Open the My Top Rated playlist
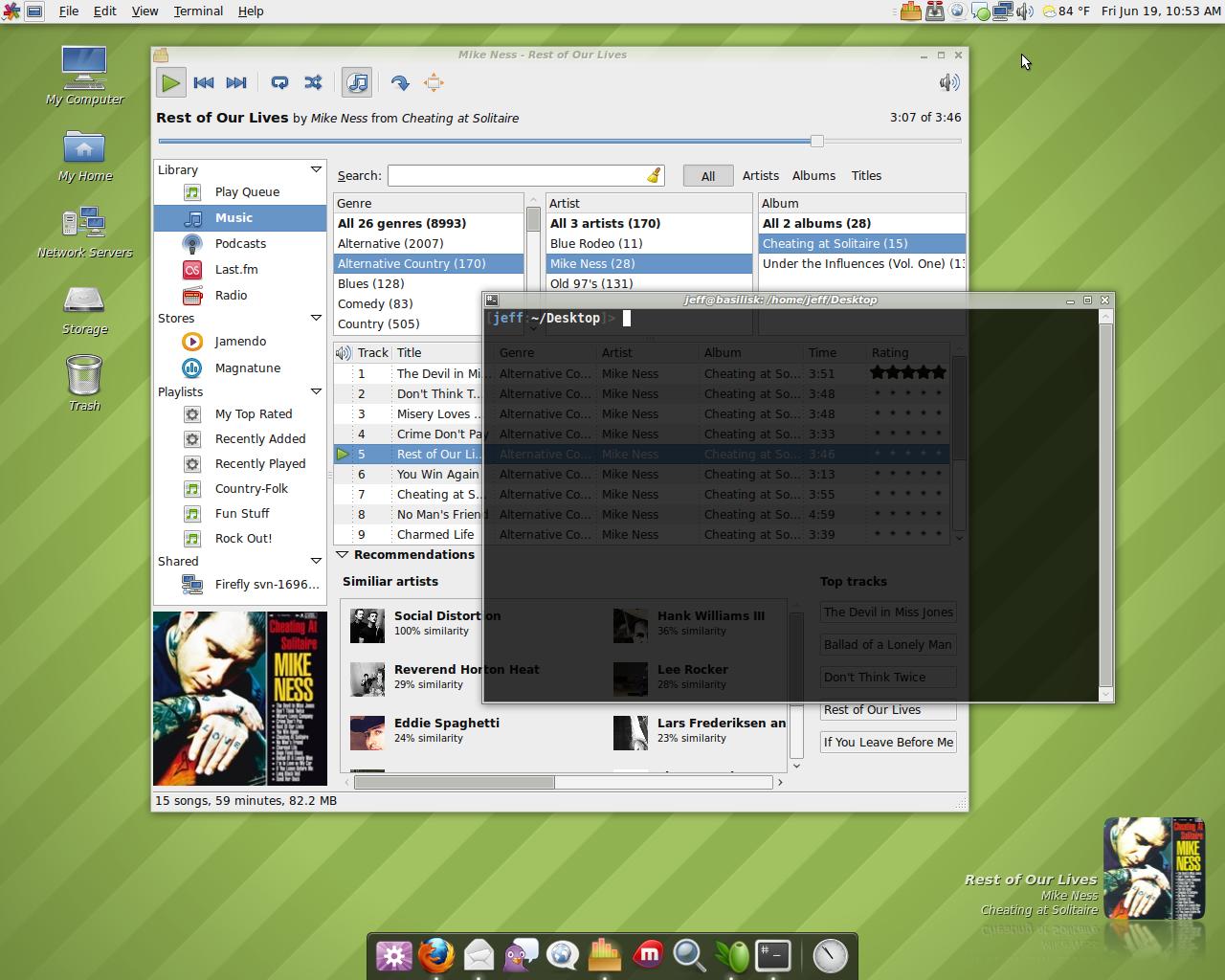The height and width of the screenshot is (980, 1225). point(240,413)
